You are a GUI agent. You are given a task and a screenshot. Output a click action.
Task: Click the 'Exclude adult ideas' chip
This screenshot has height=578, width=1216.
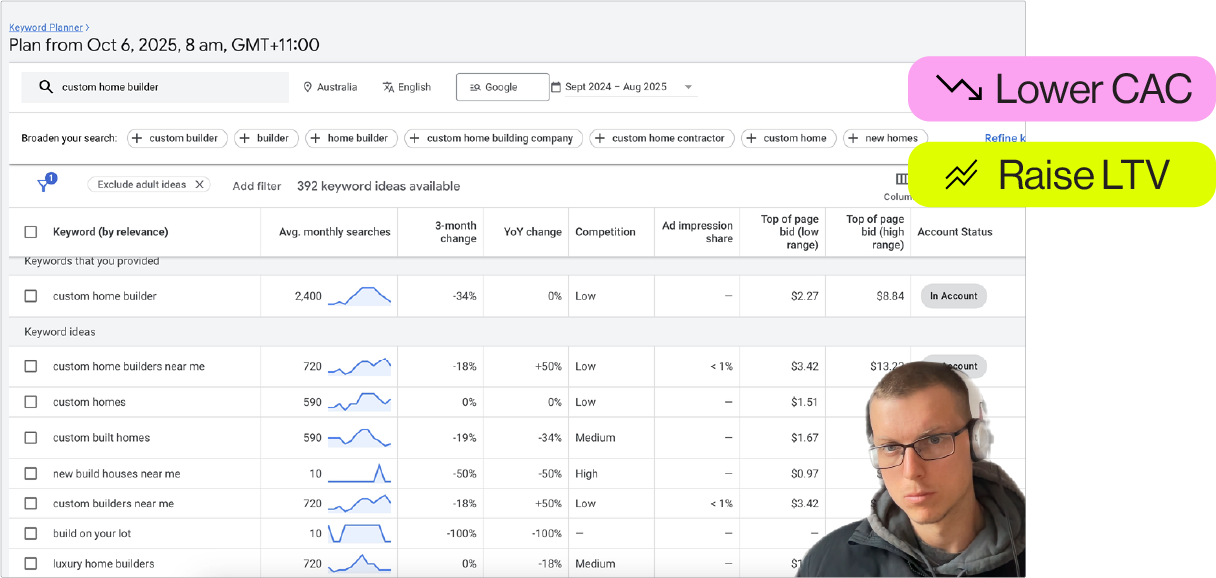click(149, 184)
